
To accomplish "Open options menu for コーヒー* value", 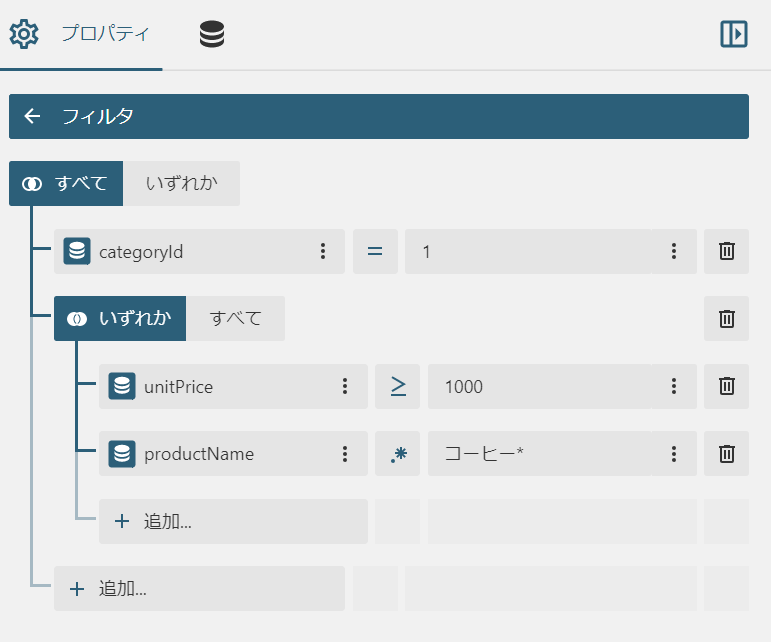I will click(674, 454).
